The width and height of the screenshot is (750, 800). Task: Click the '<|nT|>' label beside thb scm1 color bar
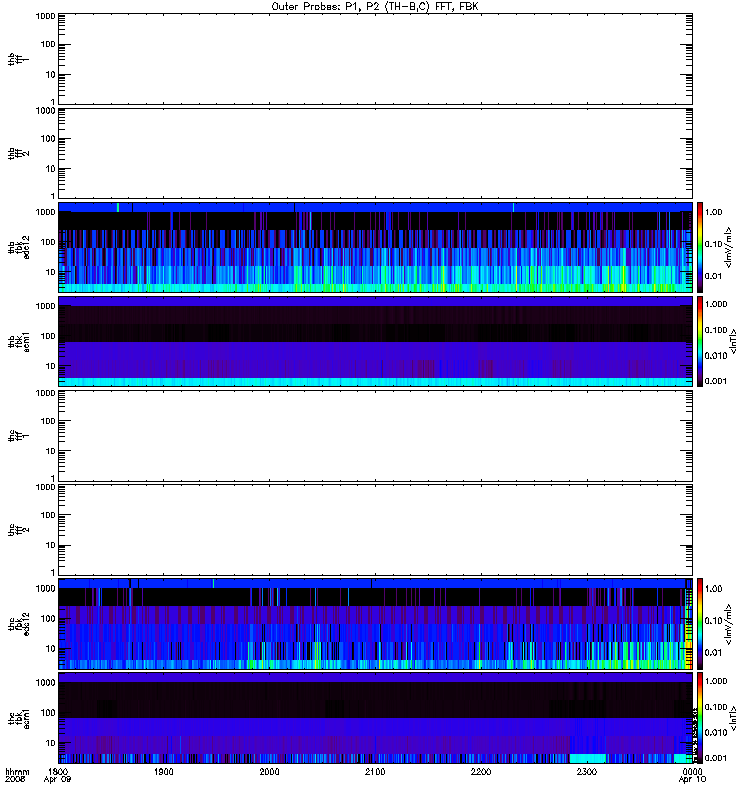pos(734,342)
